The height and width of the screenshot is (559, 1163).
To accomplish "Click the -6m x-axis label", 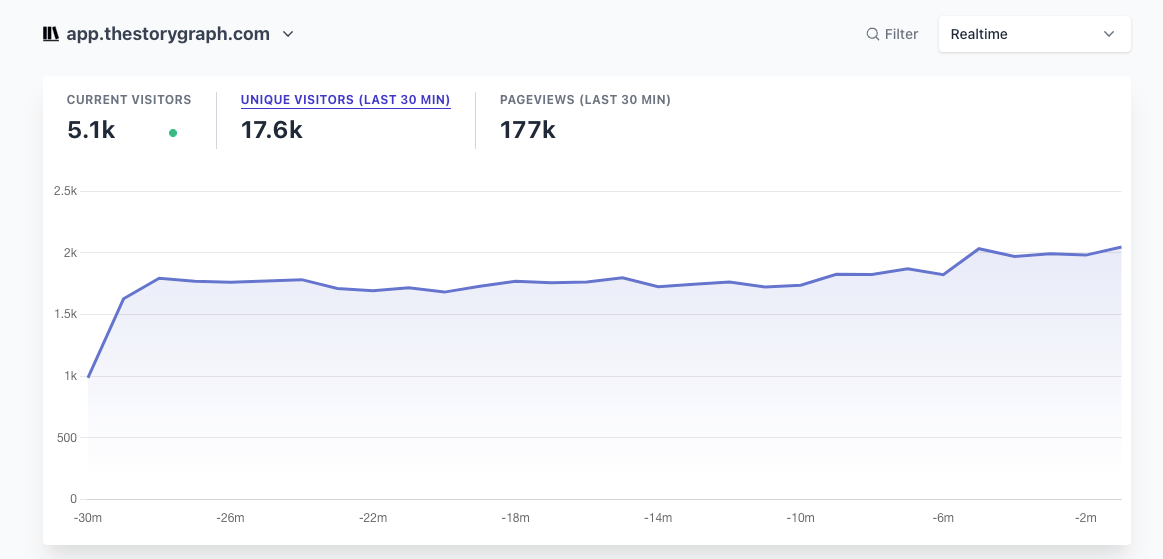I will pyautogui.click(x=943, y=517).
